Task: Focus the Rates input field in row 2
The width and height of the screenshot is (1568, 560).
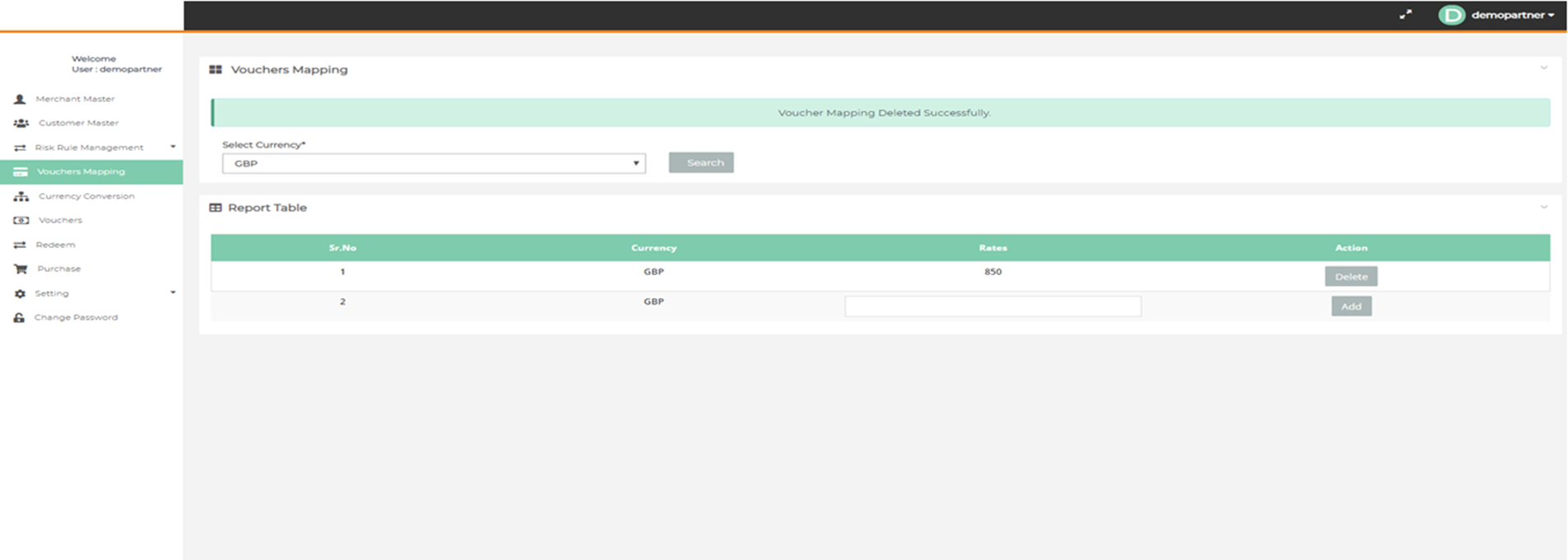Action: tap(992, 306)
